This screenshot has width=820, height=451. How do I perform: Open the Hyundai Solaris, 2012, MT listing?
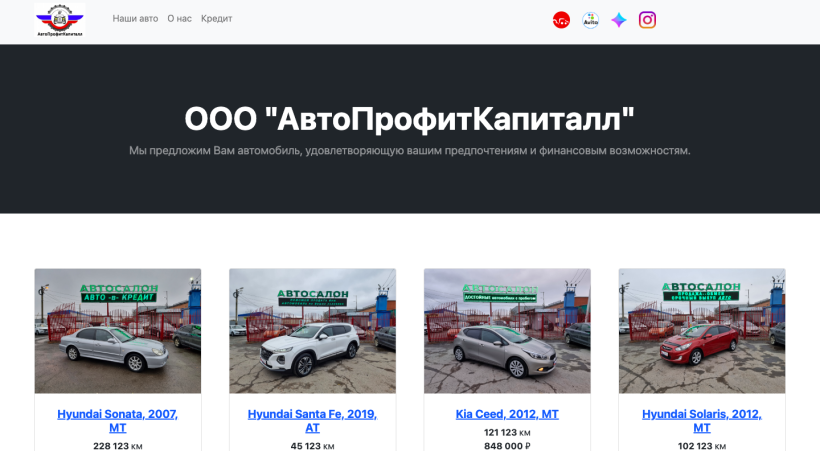coord(702,421)
